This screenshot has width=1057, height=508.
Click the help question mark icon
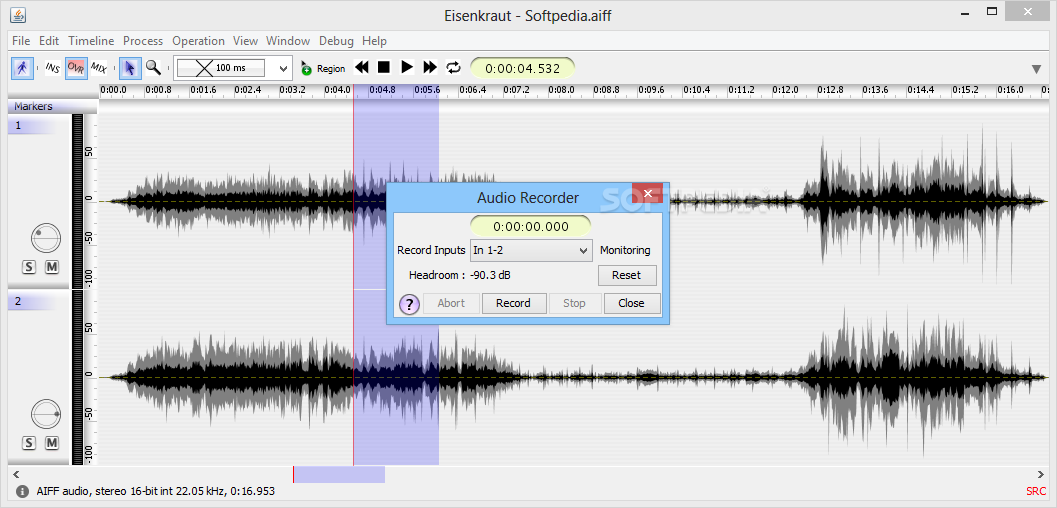point(409,304)
